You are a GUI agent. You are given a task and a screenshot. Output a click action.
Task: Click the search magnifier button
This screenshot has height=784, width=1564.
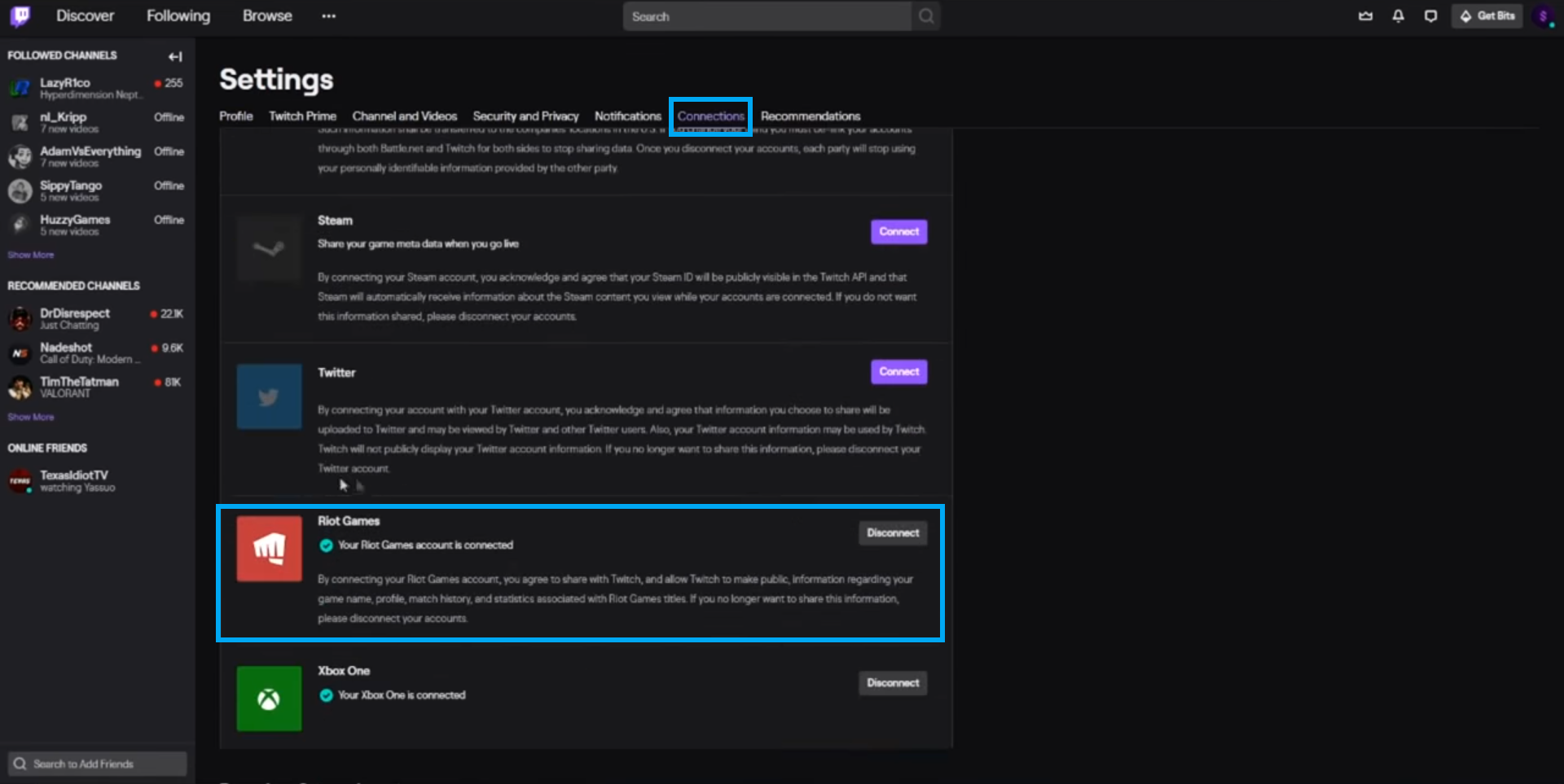926,16
